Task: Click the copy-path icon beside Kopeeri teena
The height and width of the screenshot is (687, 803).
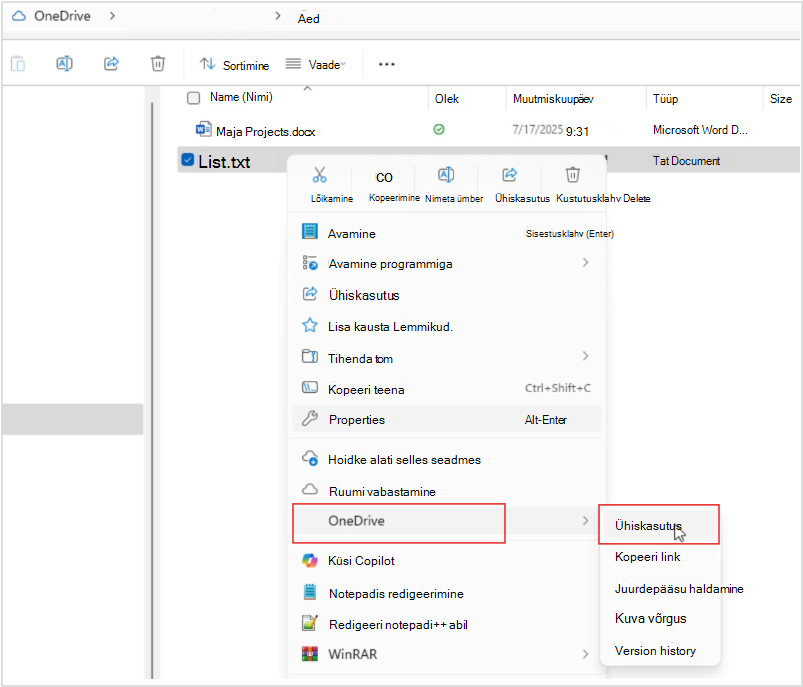Action: [310, 387]
